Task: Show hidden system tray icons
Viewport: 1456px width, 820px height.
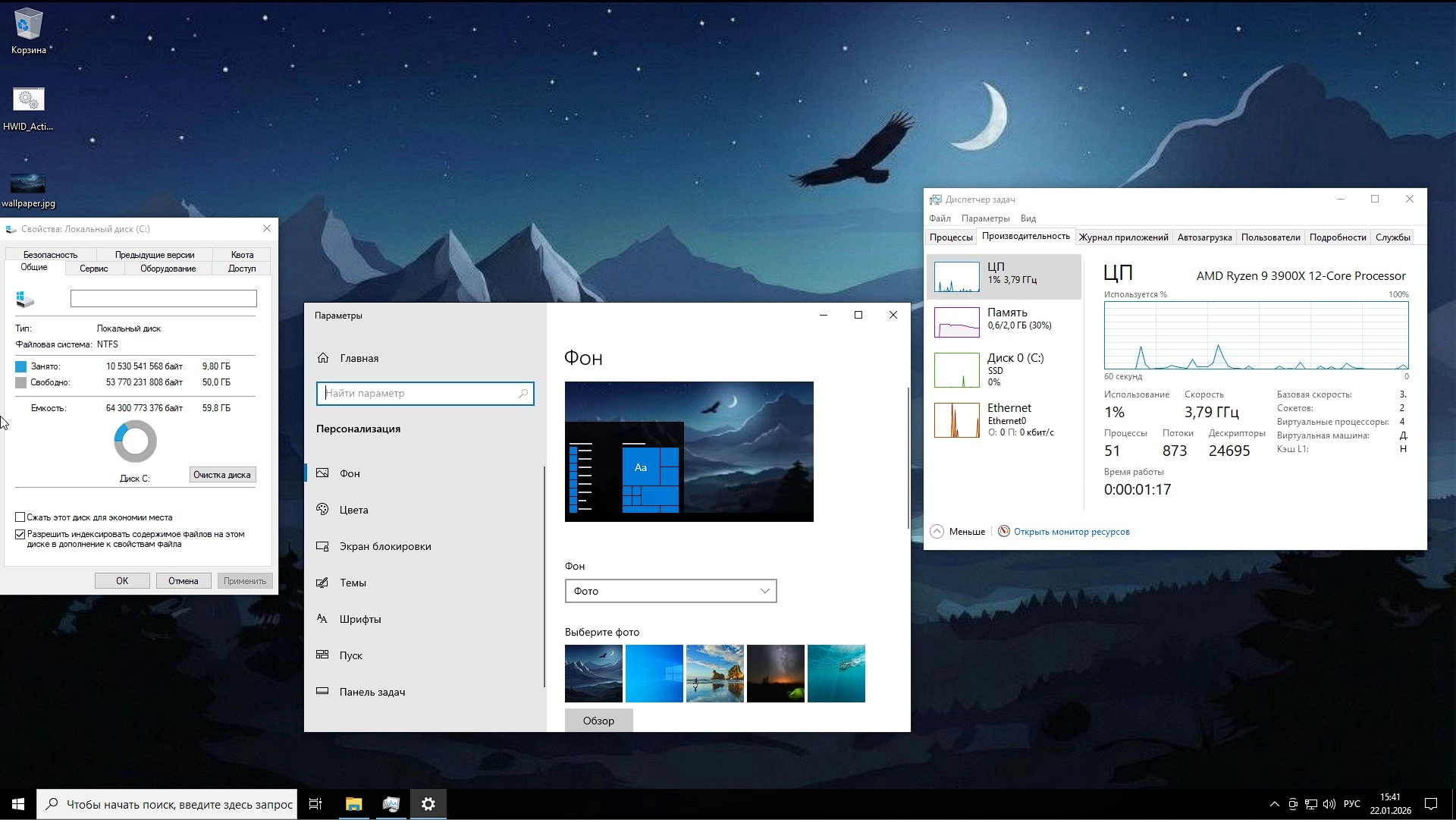Action: [x=1274, y=804]
